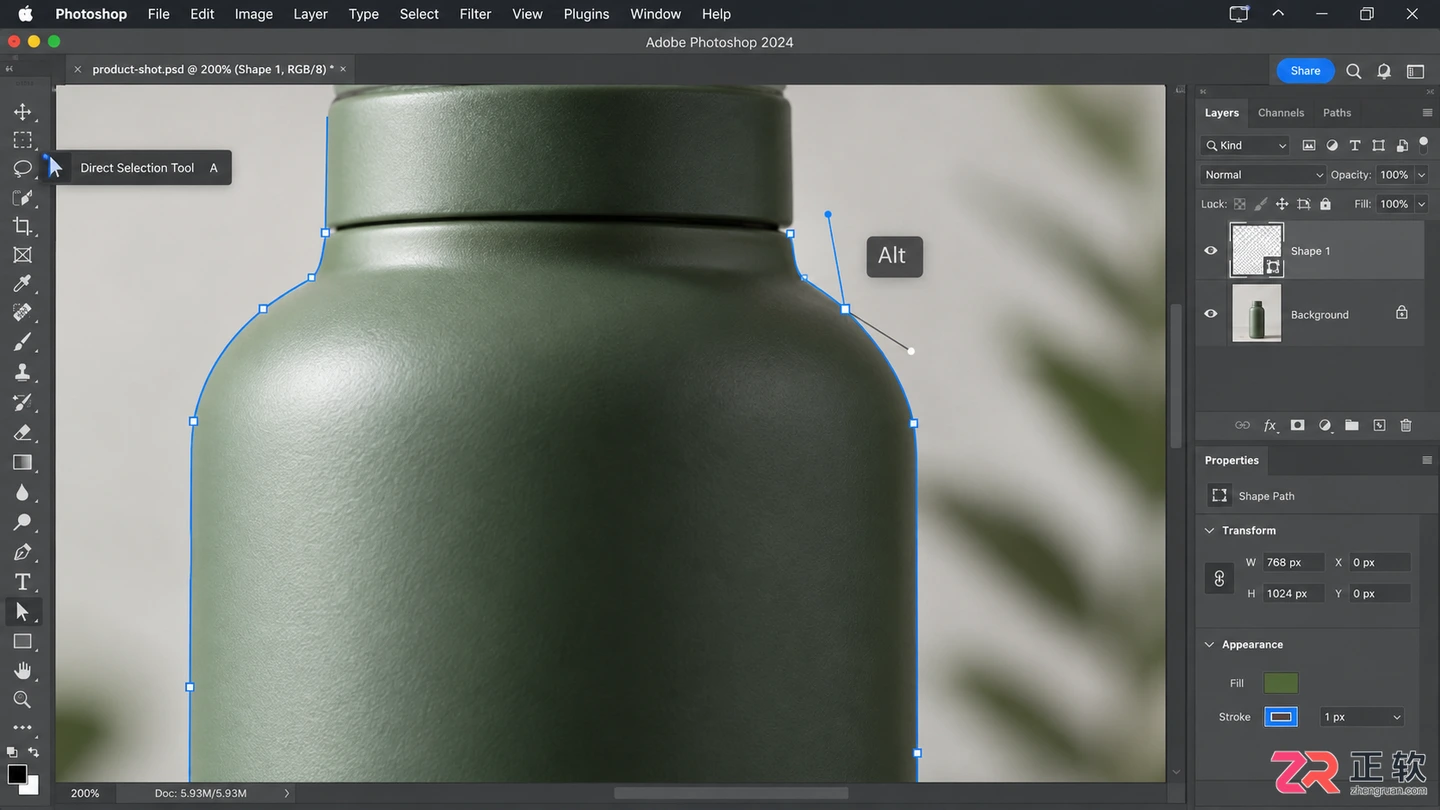Add a layer mask

point(1297,425)
